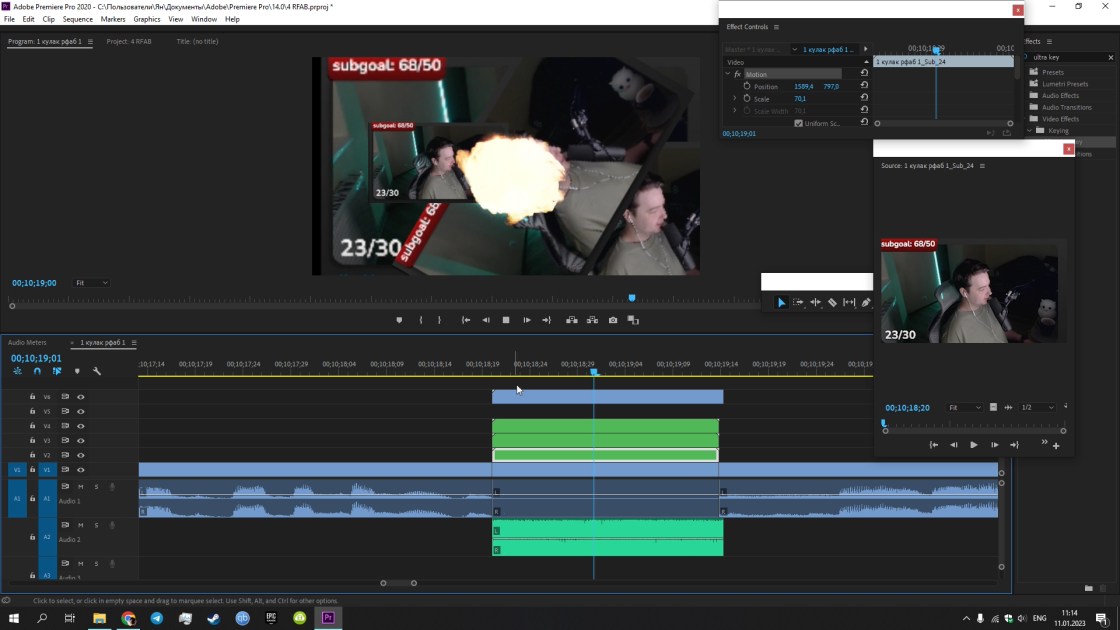Open Source monitor Fit zoom dropdown
1120x630 pixels.
click(x=964, y=408)
